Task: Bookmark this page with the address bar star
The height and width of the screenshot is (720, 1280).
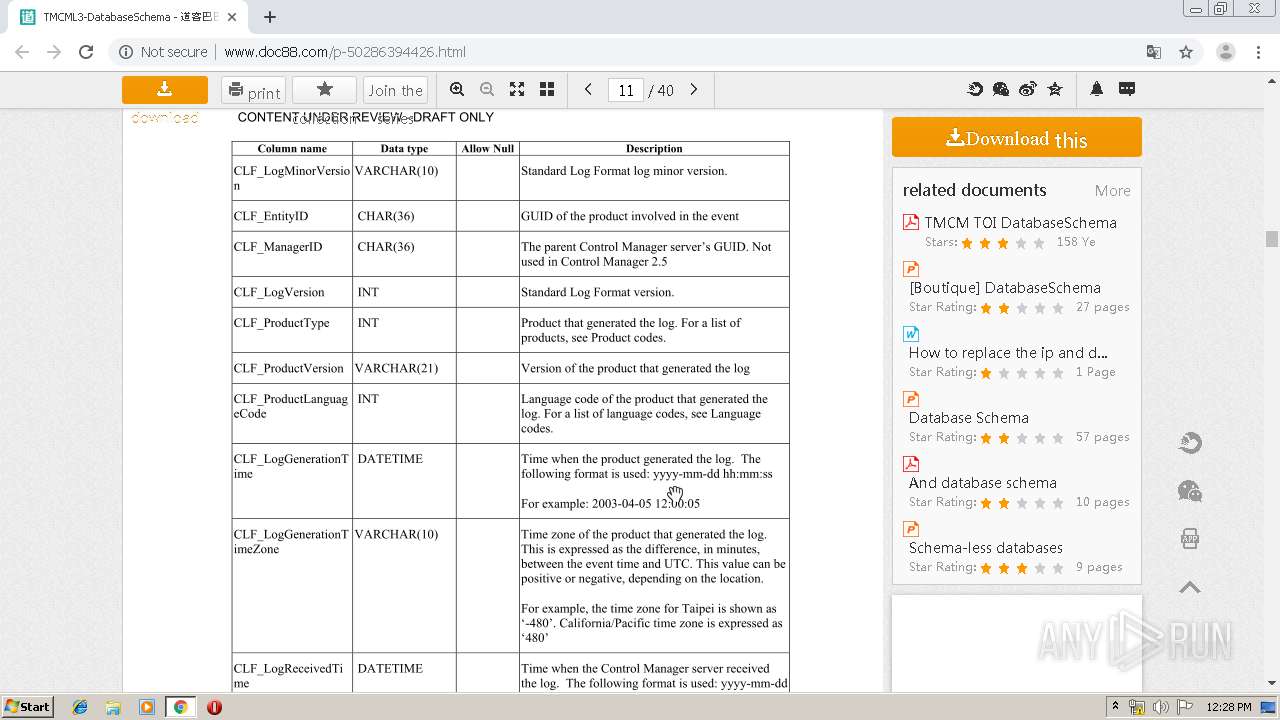Action: click(1186, 52)
